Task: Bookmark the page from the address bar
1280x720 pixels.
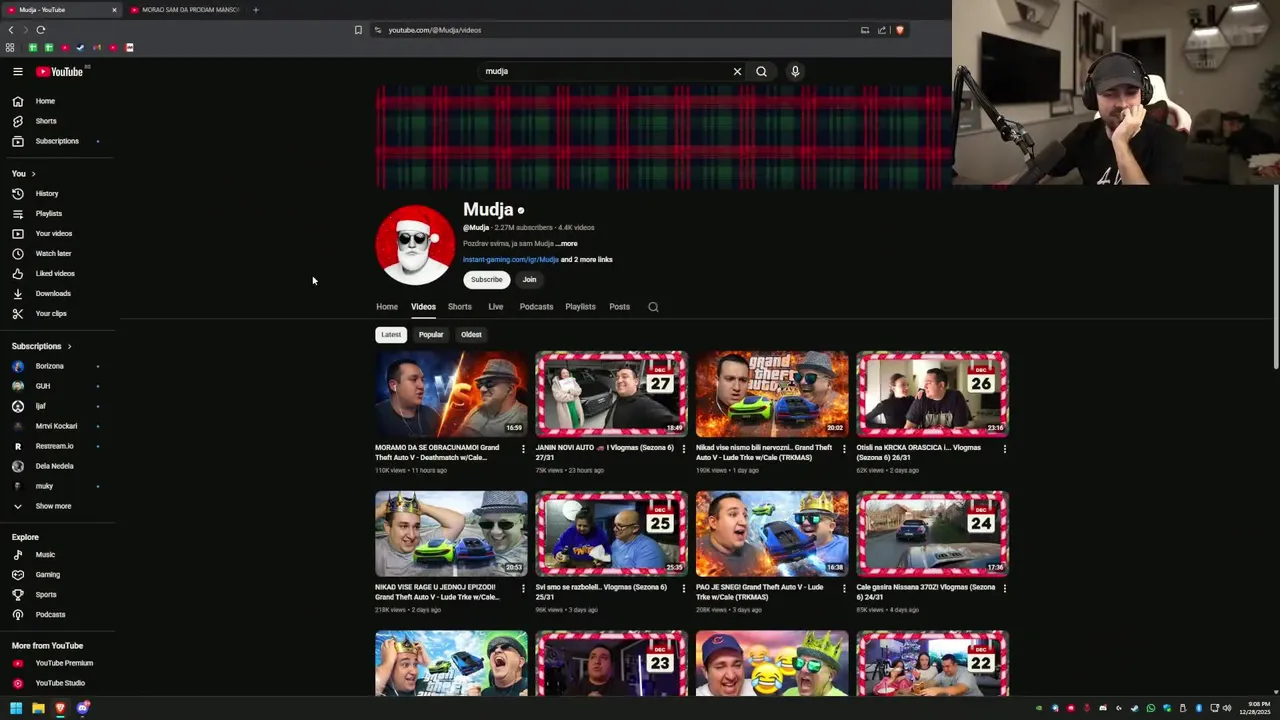Action: pos(358,30)
